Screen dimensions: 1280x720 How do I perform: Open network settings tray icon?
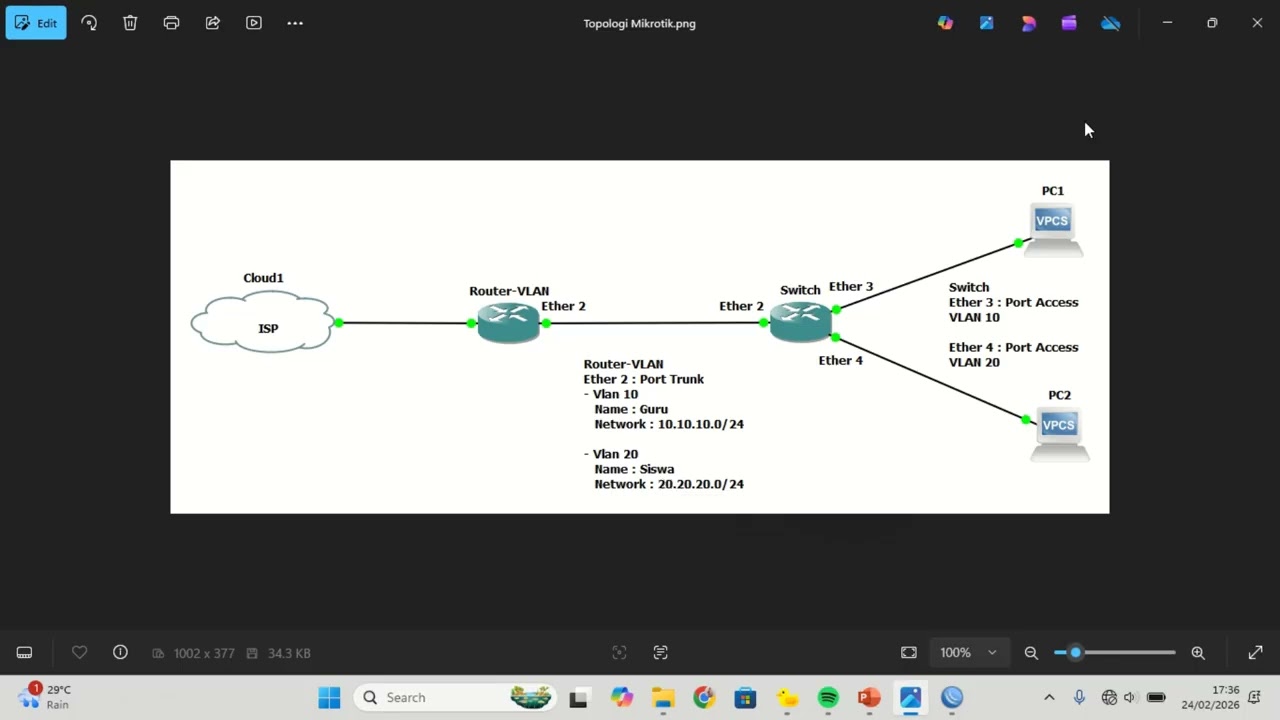click(x=1109, y=698)
